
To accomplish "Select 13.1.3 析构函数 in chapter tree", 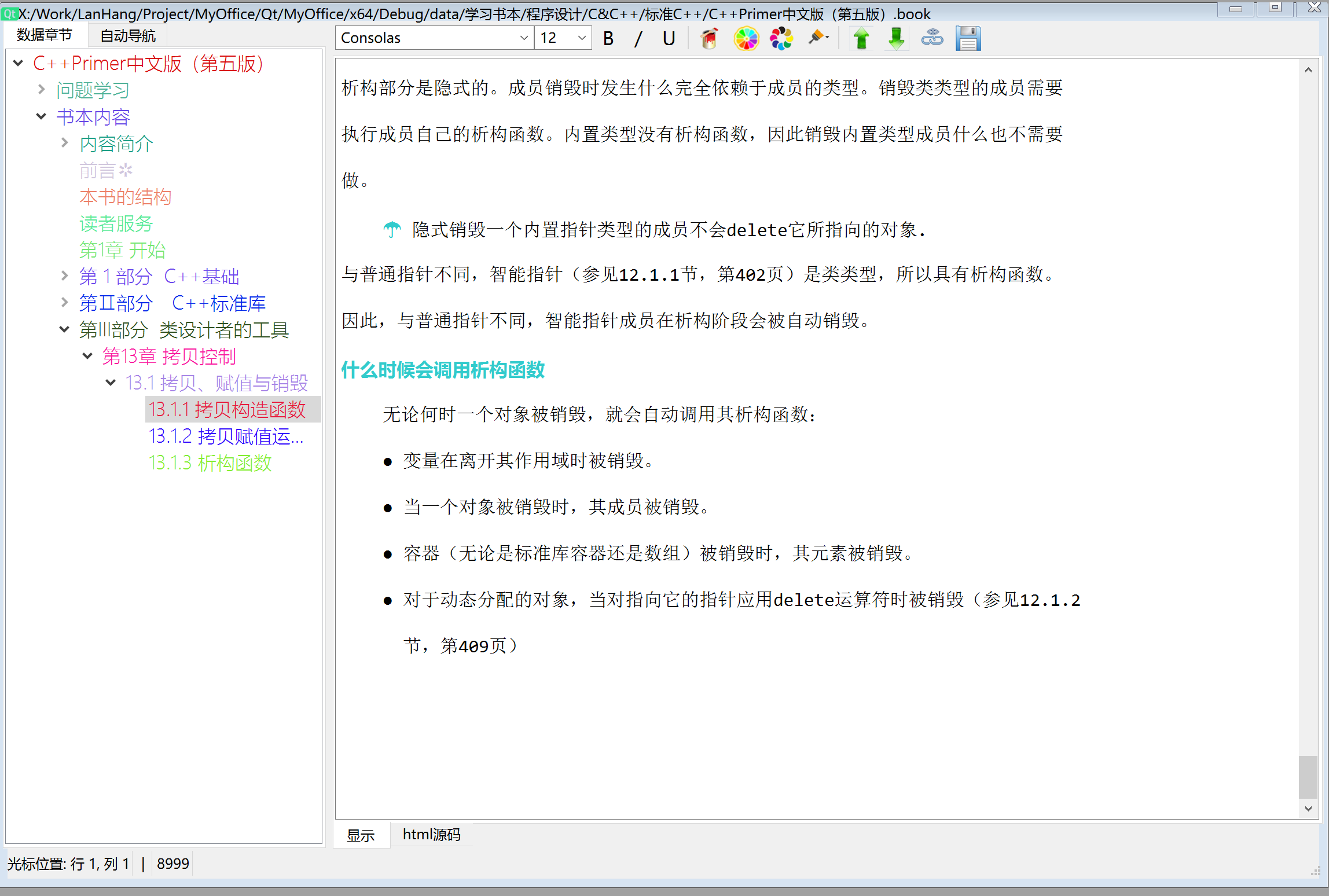I will coord(210,463).
